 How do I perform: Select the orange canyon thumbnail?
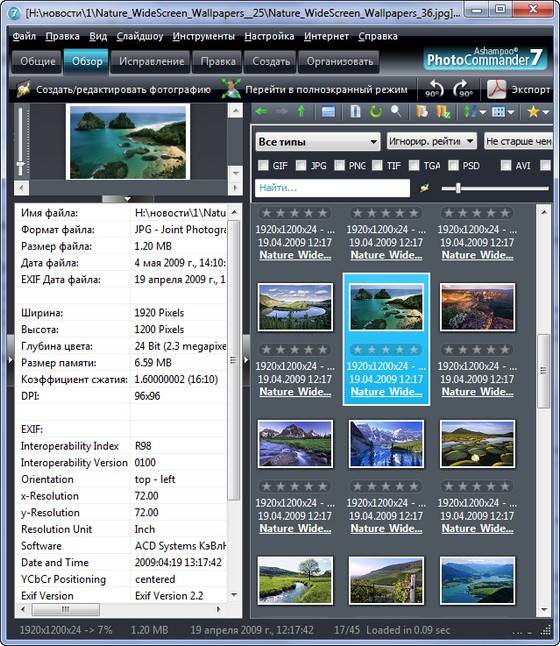(477, 307)
